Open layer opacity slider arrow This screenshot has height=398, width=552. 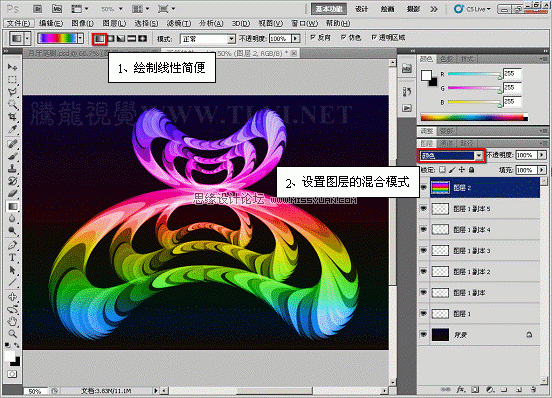point(542,155)
